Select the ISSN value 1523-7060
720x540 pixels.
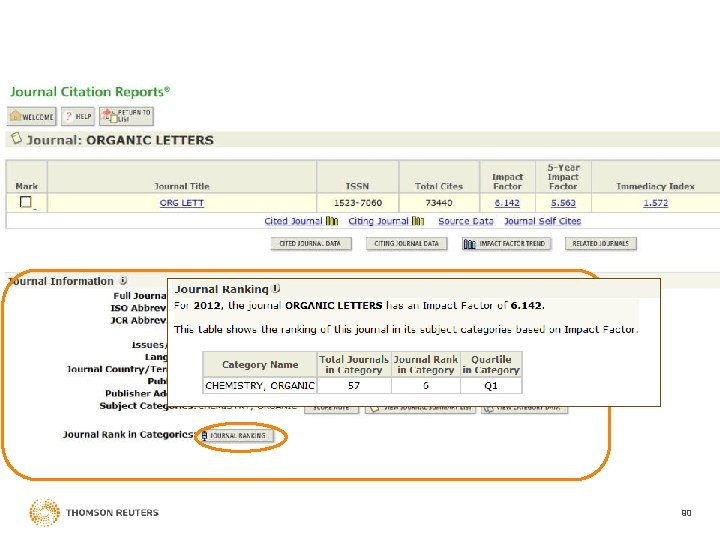[358, 203]
